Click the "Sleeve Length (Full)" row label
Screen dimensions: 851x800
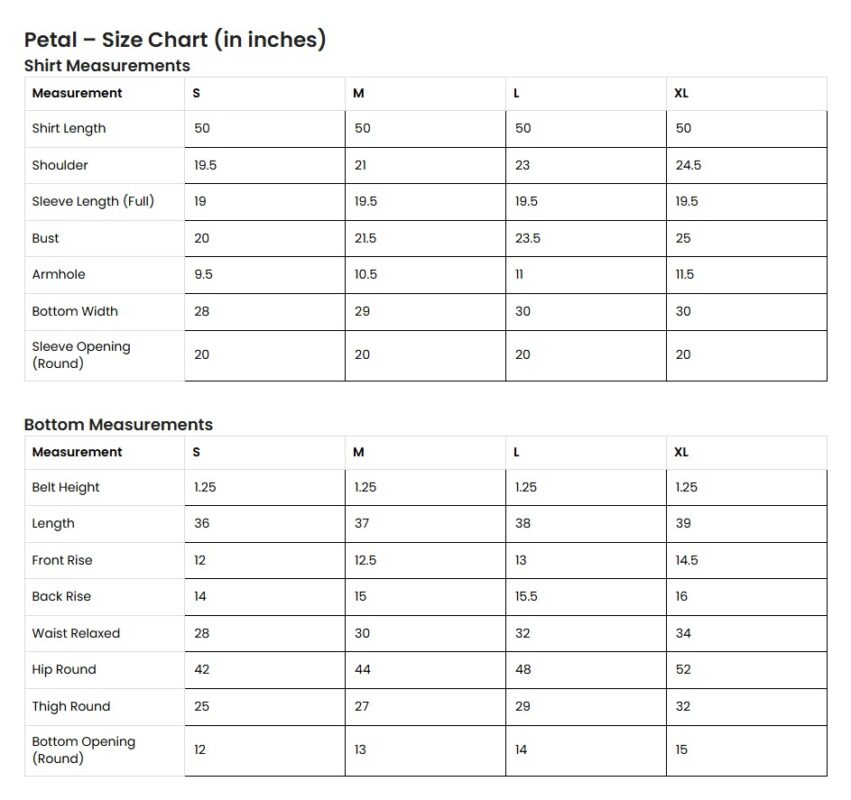93,201
